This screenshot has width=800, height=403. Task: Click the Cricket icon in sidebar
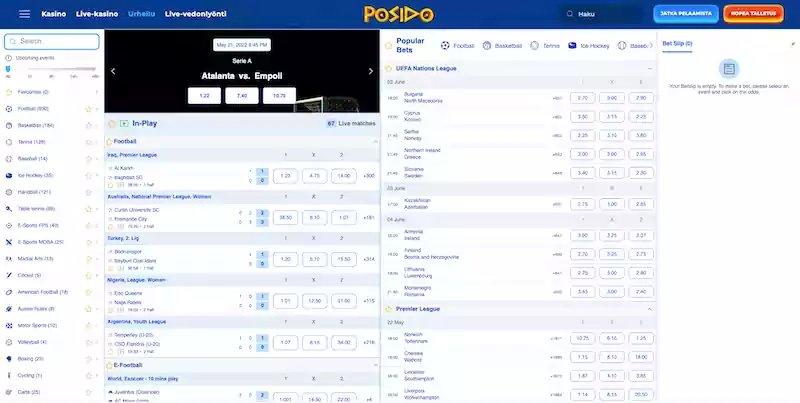click(x=9, y=275)
